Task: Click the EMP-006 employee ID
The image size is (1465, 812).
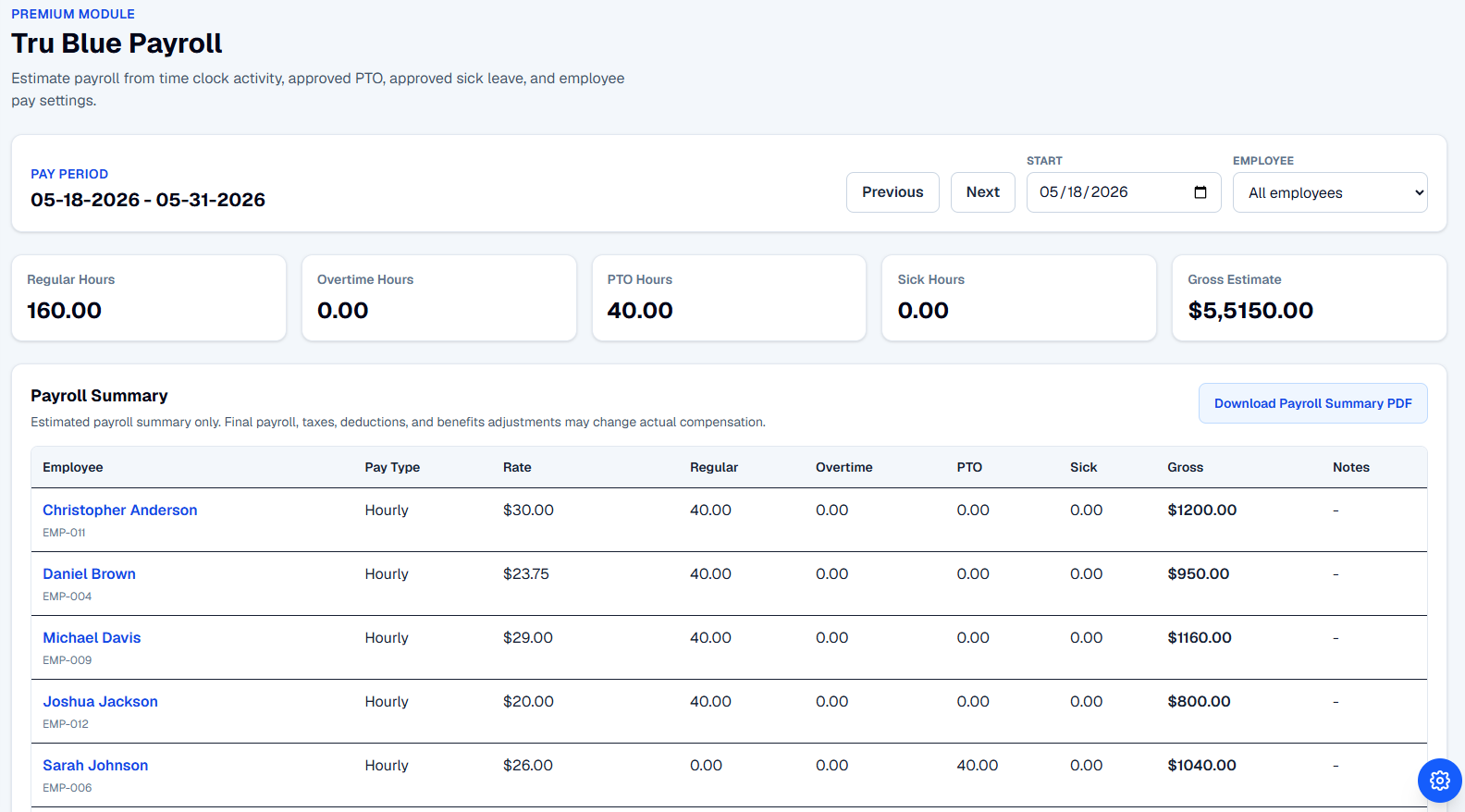Action: point(67,788)
